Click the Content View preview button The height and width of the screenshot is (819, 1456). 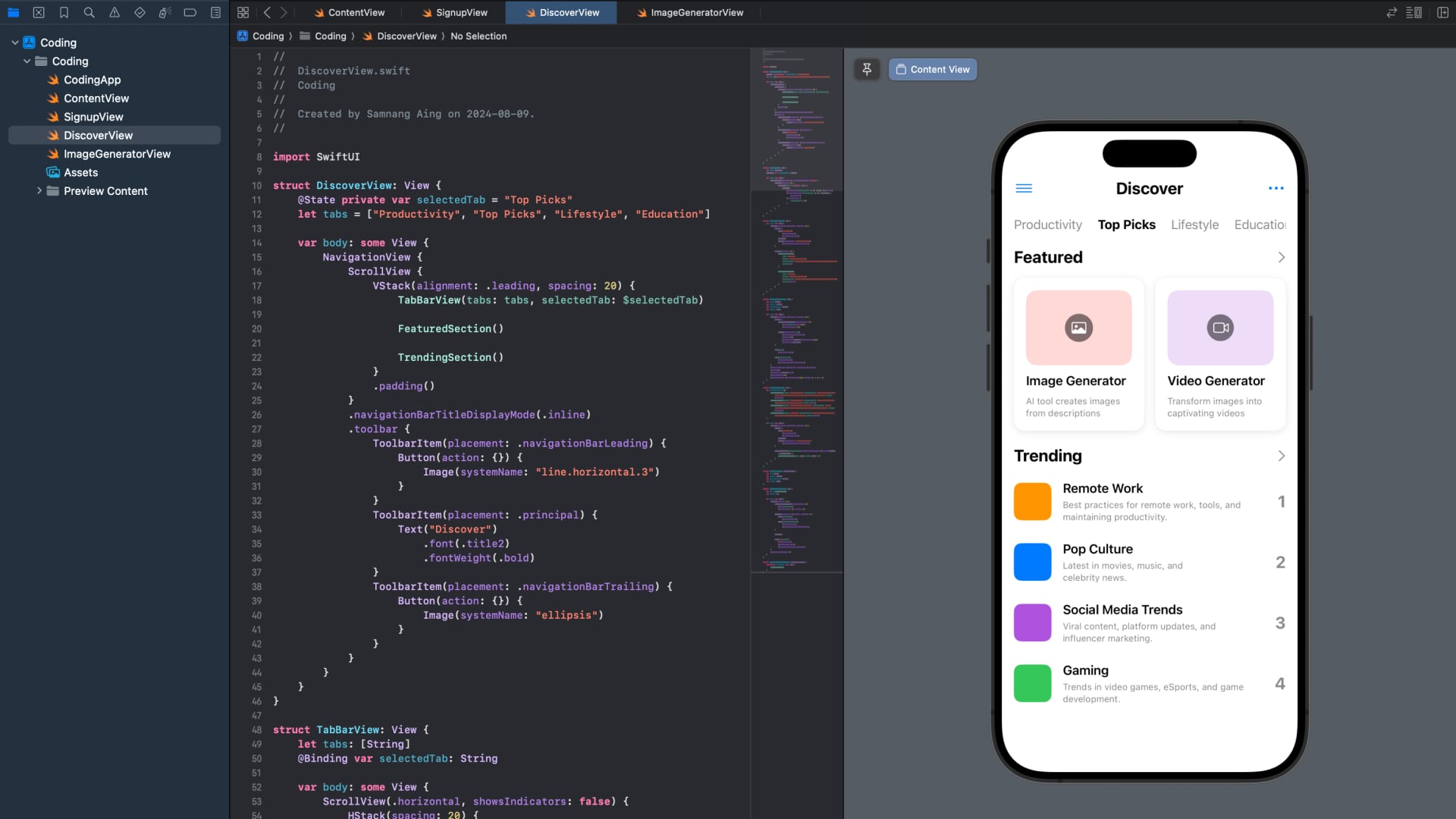[x=933, y=69]
